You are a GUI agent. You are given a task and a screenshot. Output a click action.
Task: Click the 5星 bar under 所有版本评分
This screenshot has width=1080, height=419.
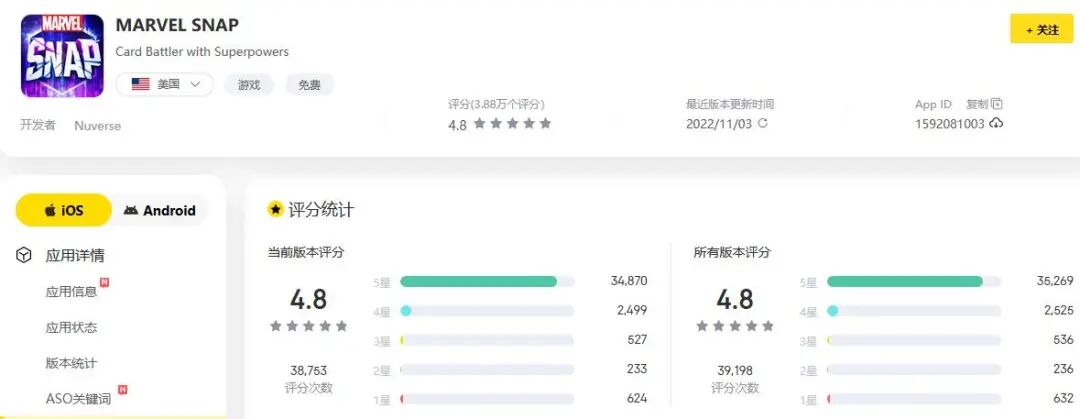913,281
